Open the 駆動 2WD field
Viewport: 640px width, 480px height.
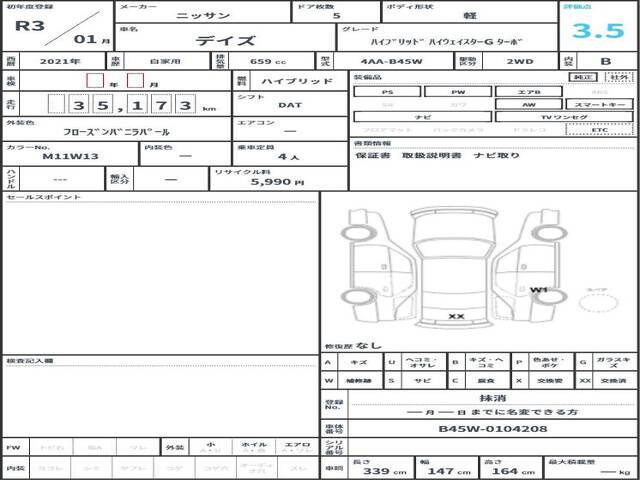pos(520,61)
